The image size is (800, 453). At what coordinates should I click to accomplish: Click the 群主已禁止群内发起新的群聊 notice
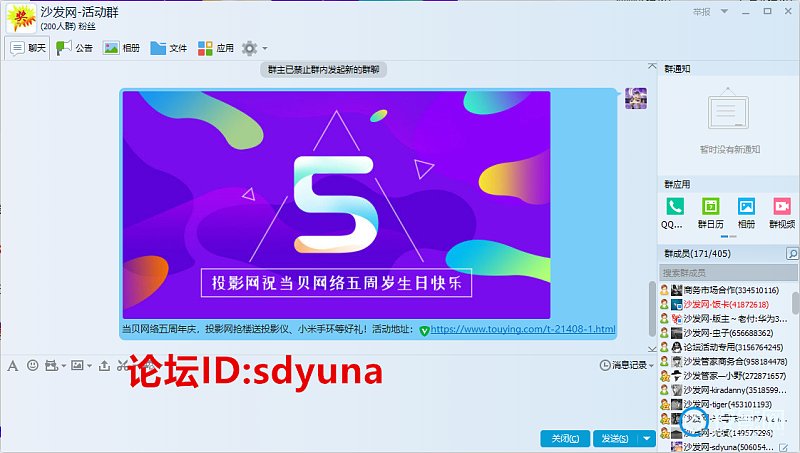click(x=323, y=69)
